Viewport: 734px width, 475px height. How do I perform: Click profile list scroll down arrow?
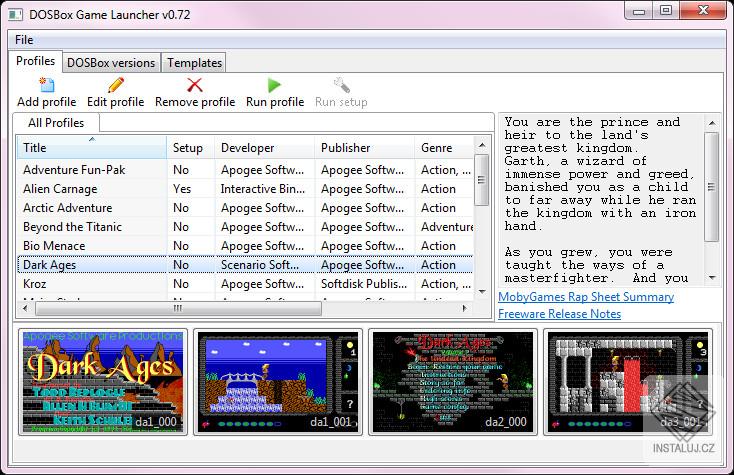tap(482, 292)
